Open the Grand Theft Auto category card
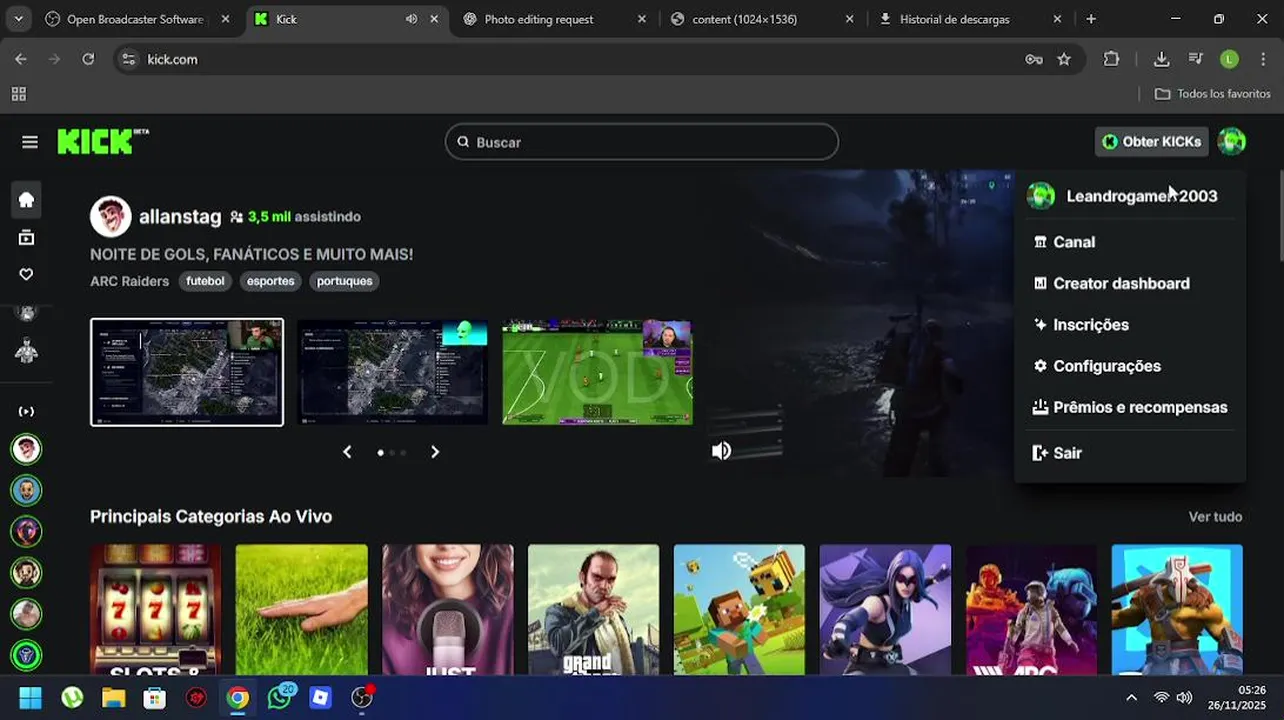This screenshot has width=1284, height=720. (594, 609)
